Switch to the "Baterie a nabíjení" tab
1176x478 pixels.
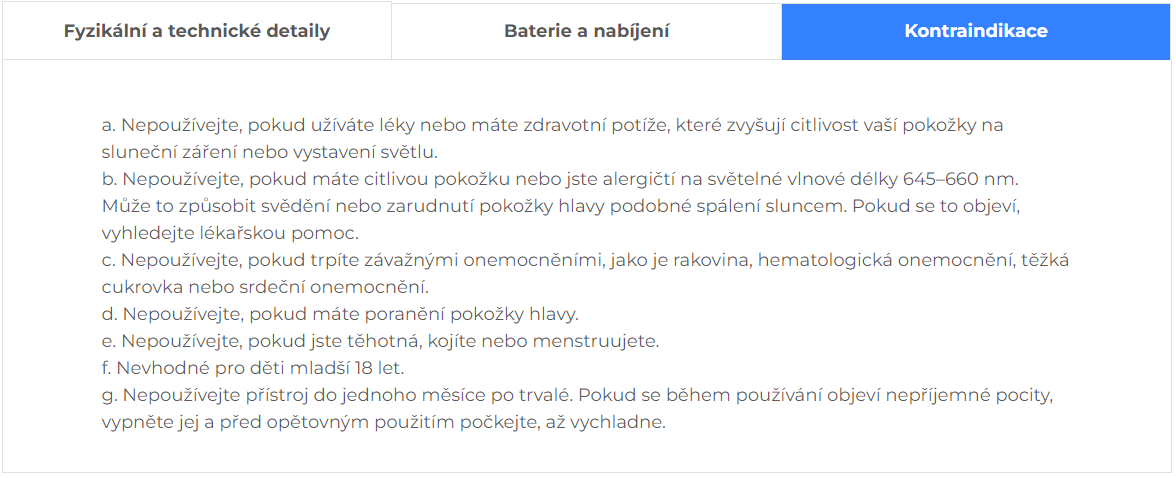(x=586, y=31)
